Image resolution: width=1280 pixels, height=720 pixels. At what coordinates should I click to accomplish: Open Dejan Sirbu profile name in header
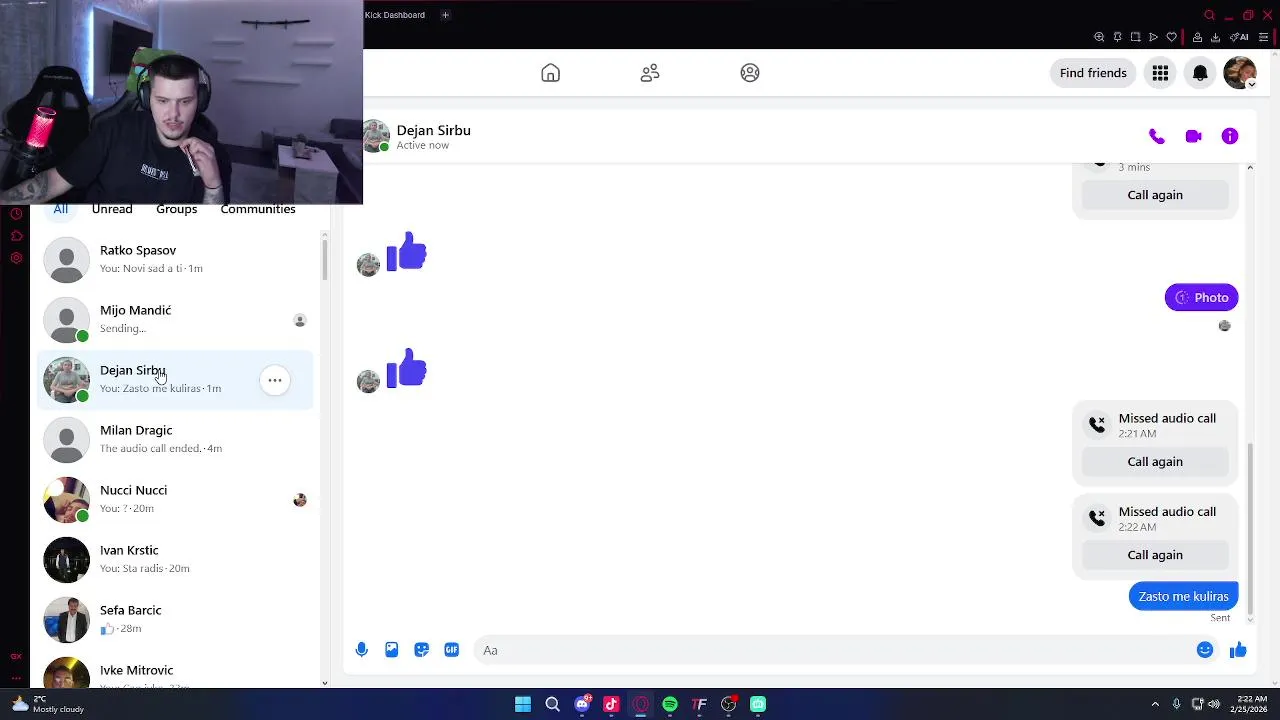coord(433,130)
